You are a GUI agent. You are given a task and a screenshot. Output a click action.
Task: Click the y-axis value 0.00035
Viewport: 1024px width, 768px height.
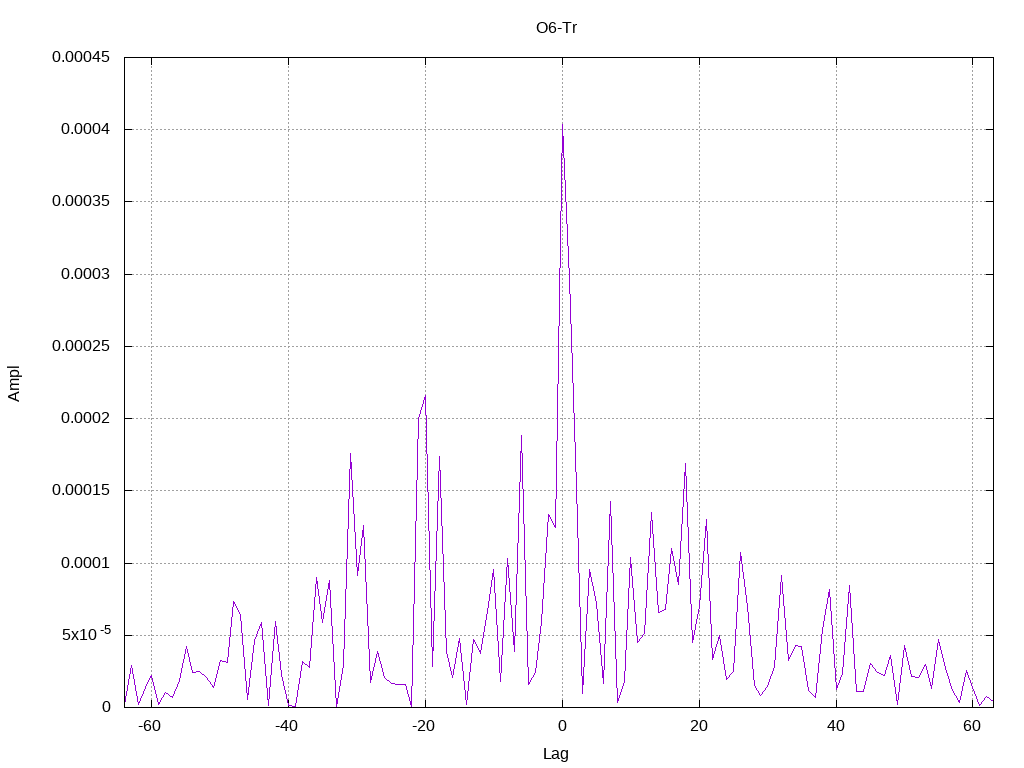(81, 201)
